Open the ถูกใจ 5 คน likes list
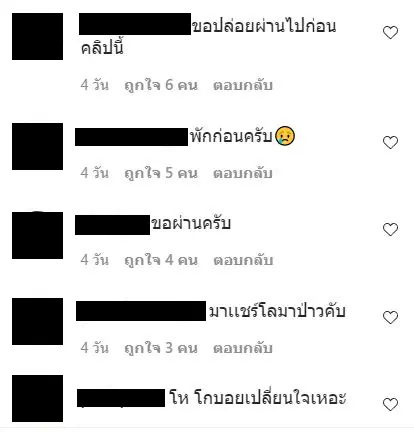This screenshot has width=414, height=432. (x=161, y=173)
